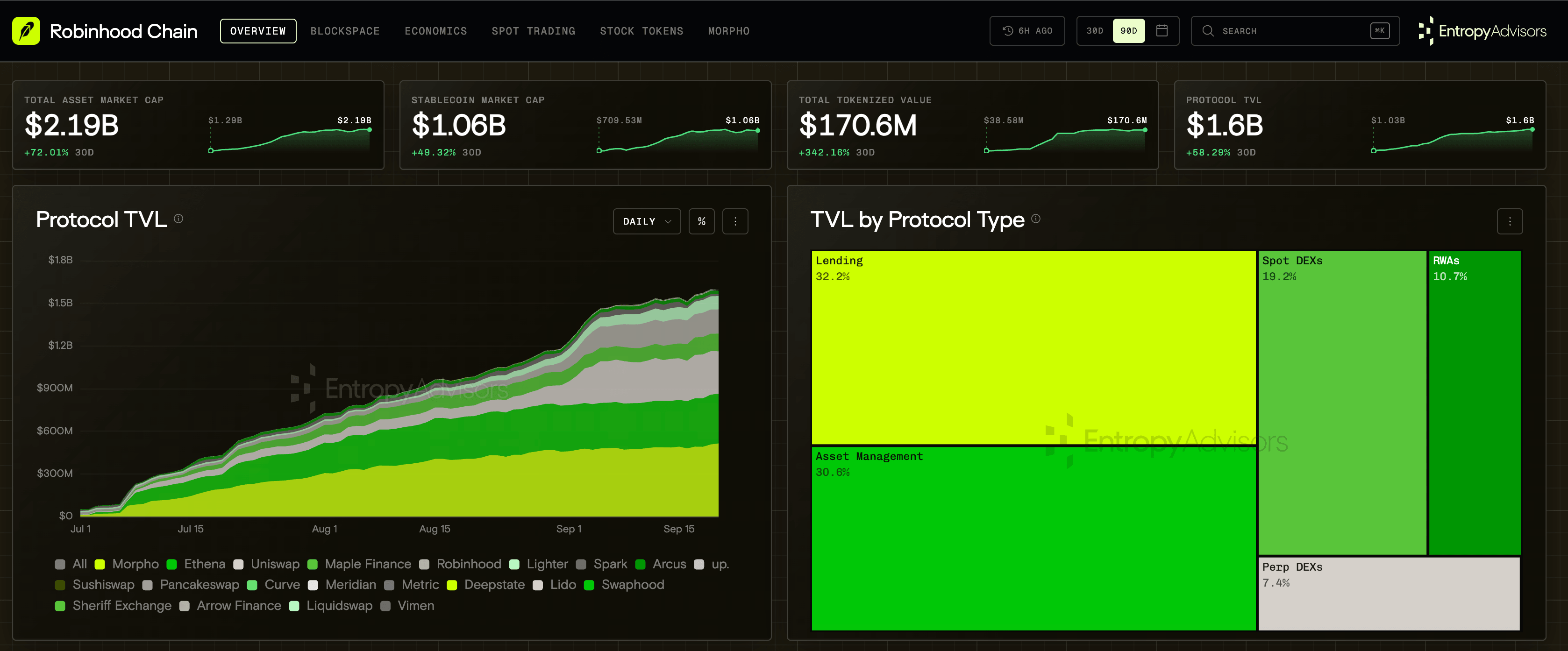The image size is (1568, 651).
Task: Click the $170.6M tokenized value
Action: pos(858,125)
